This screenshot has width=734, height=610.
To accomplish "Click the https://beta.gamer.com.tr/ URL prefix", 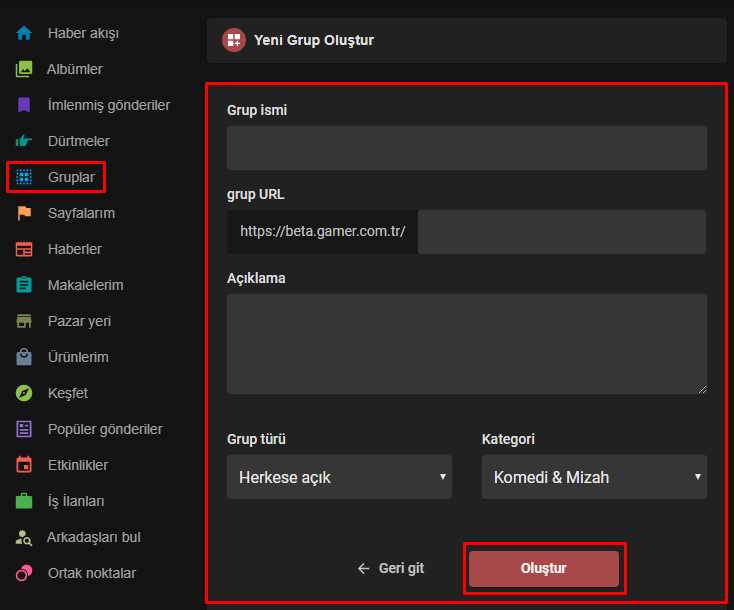I will [x=323, y=231].
